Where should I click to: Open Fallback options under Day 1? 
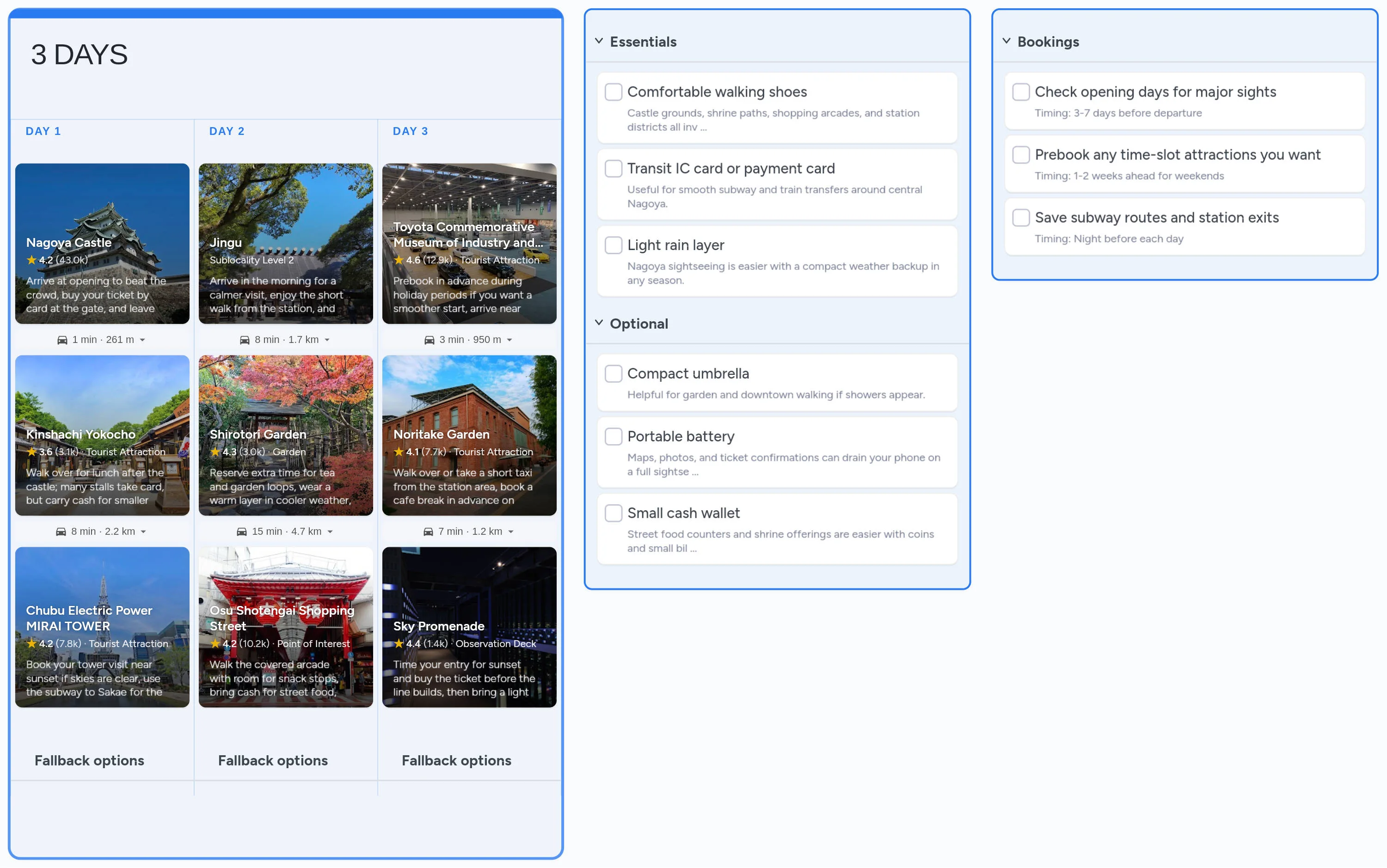pos(89,760)
